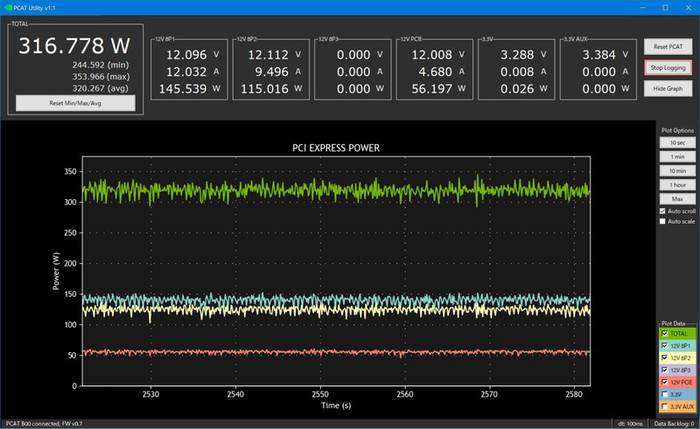Uncheck 12V 8P2 in Plot Data

point(664,358)
